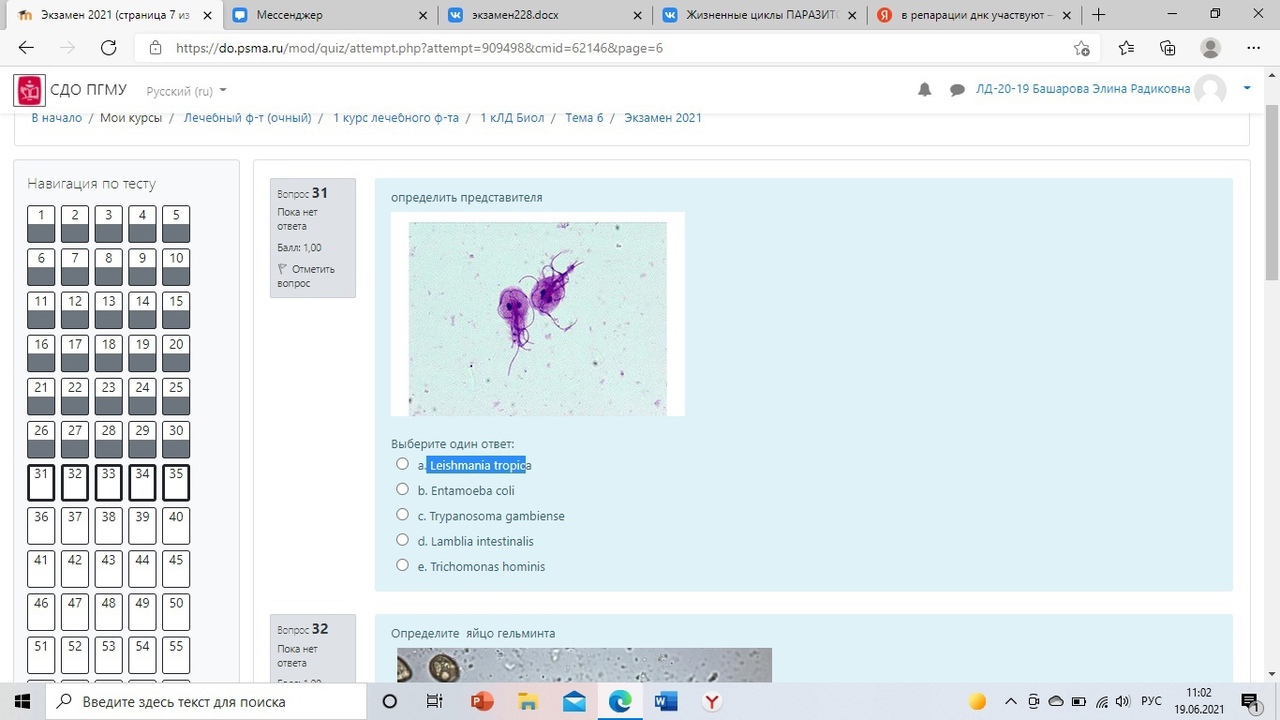The width and height of the screenshot is (1280, 720).
Task: Open new browser tab with plus icon
Action: click(x=1099, y=15)
